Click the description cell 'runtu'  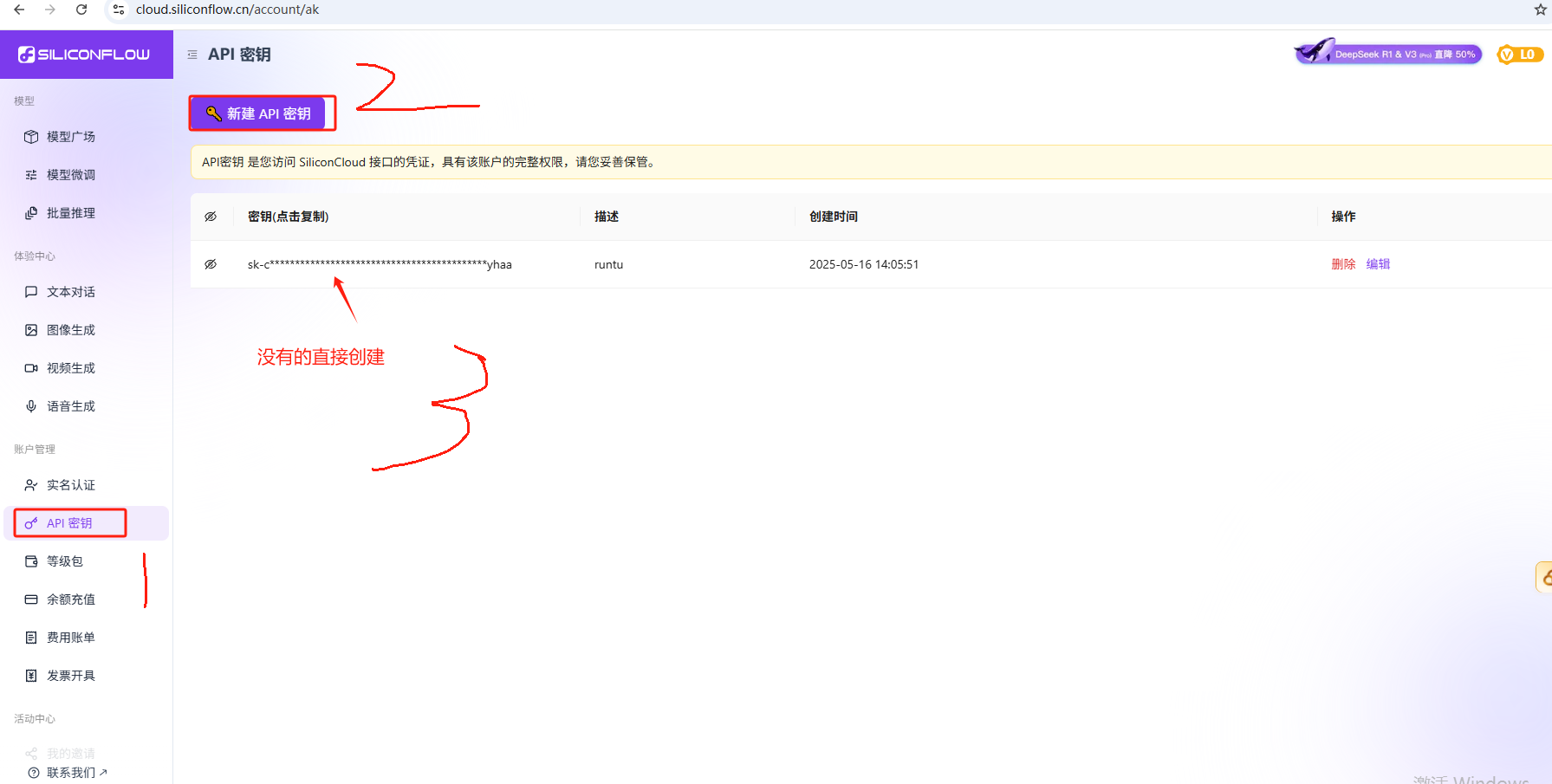608,264
